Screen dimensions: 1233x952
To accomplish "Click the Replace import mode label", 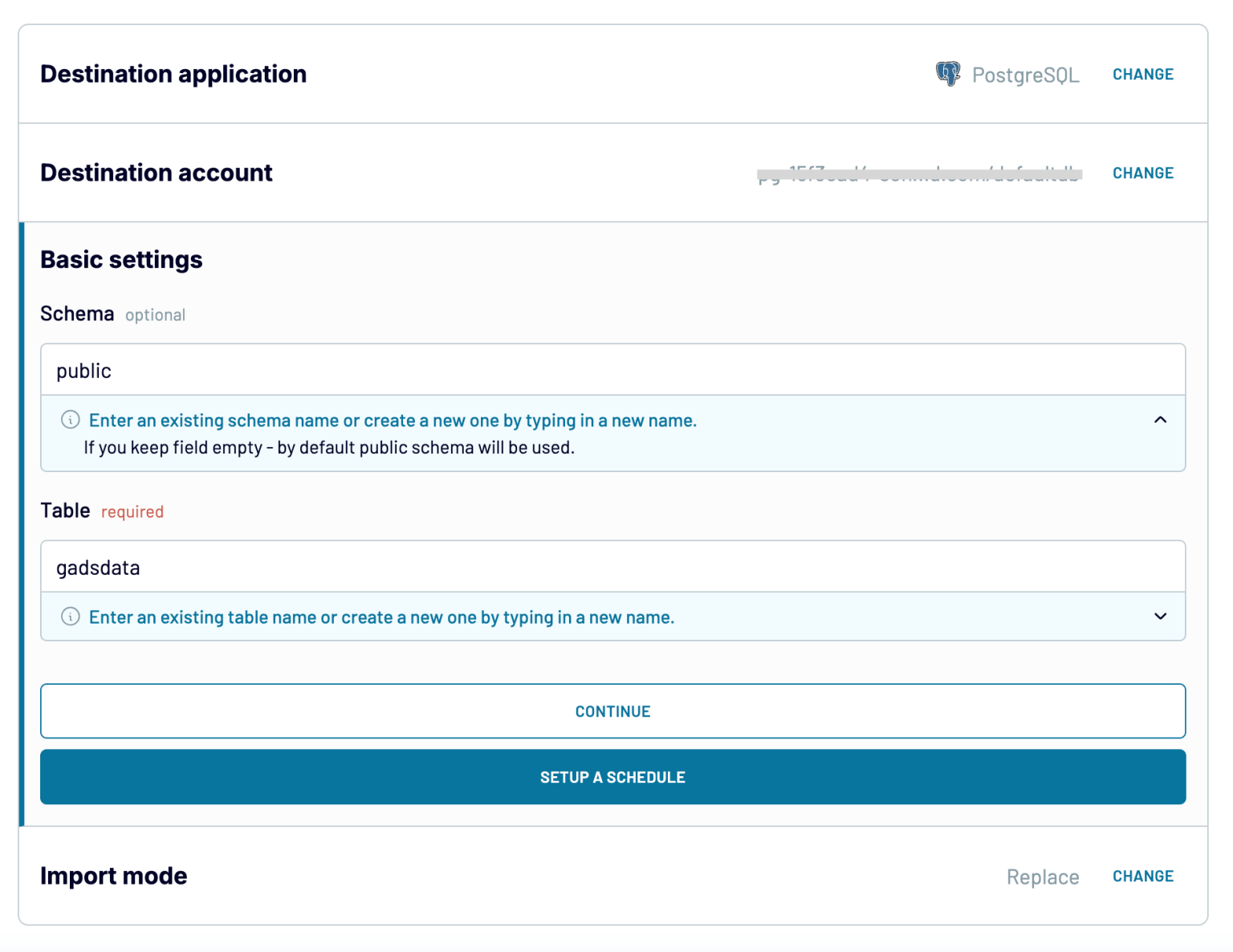I will point(1042,877).
